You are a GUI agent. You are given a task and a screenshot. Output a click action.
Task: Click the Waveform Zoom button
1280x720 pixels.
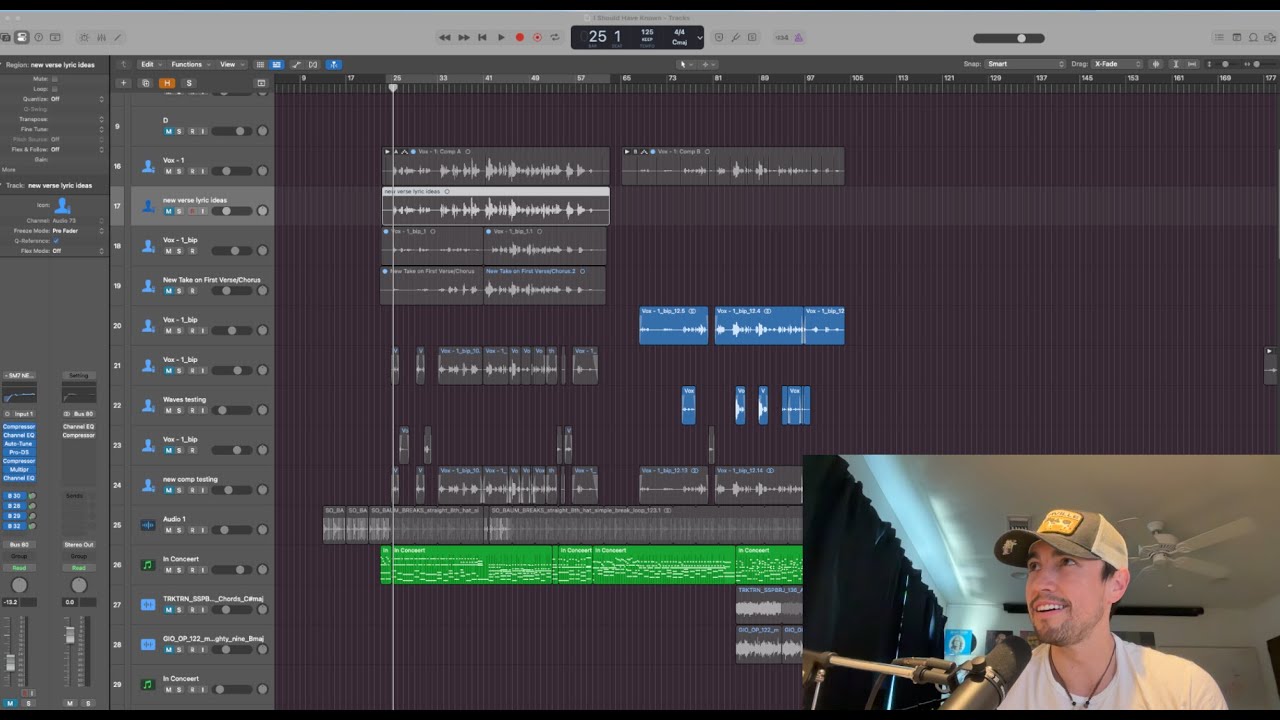[x=1157, y=64]
